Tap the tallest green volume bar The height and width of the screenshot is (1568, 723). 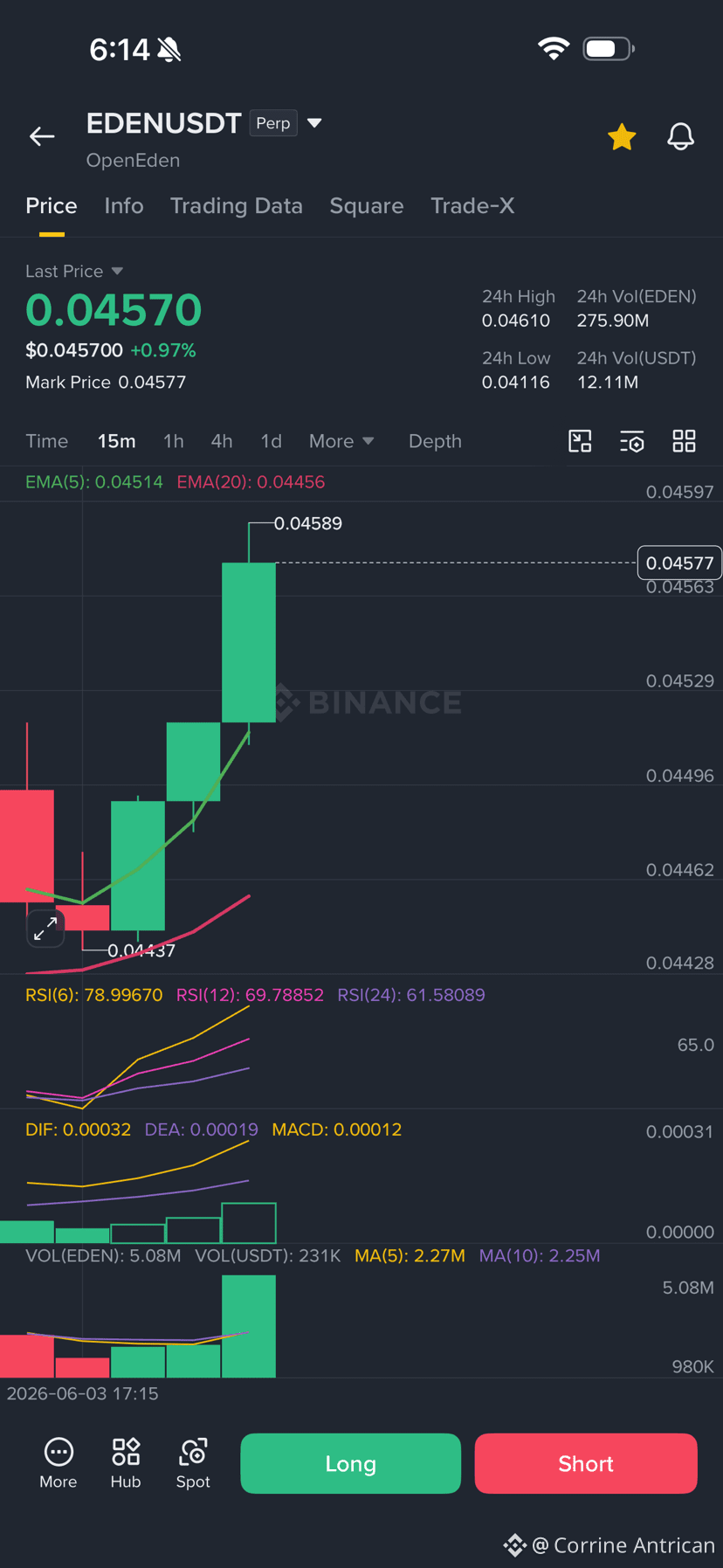(249, 1326)
